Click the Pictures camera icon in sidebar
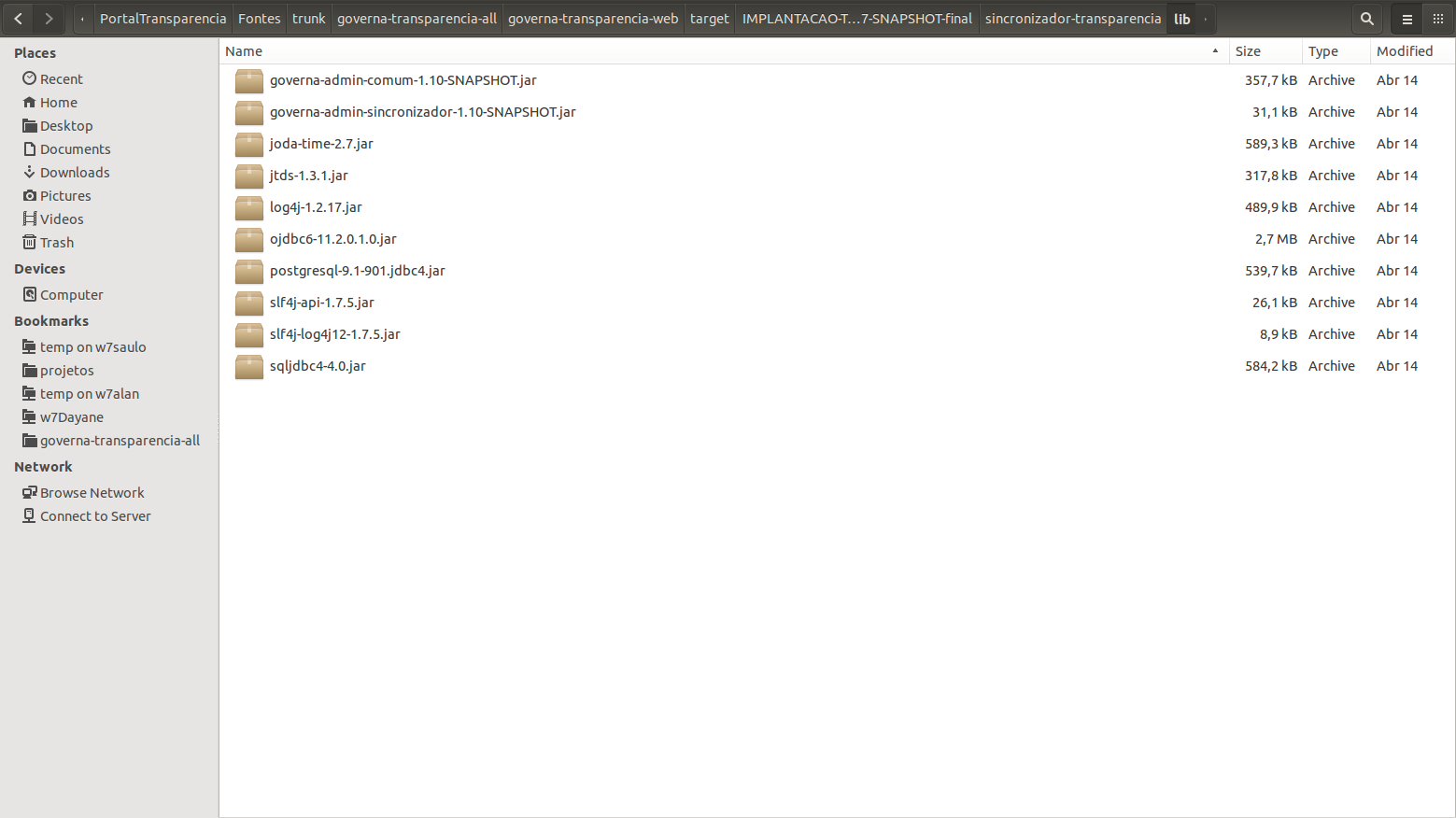Screen dimensions: 1456x818 coord(30,195)
